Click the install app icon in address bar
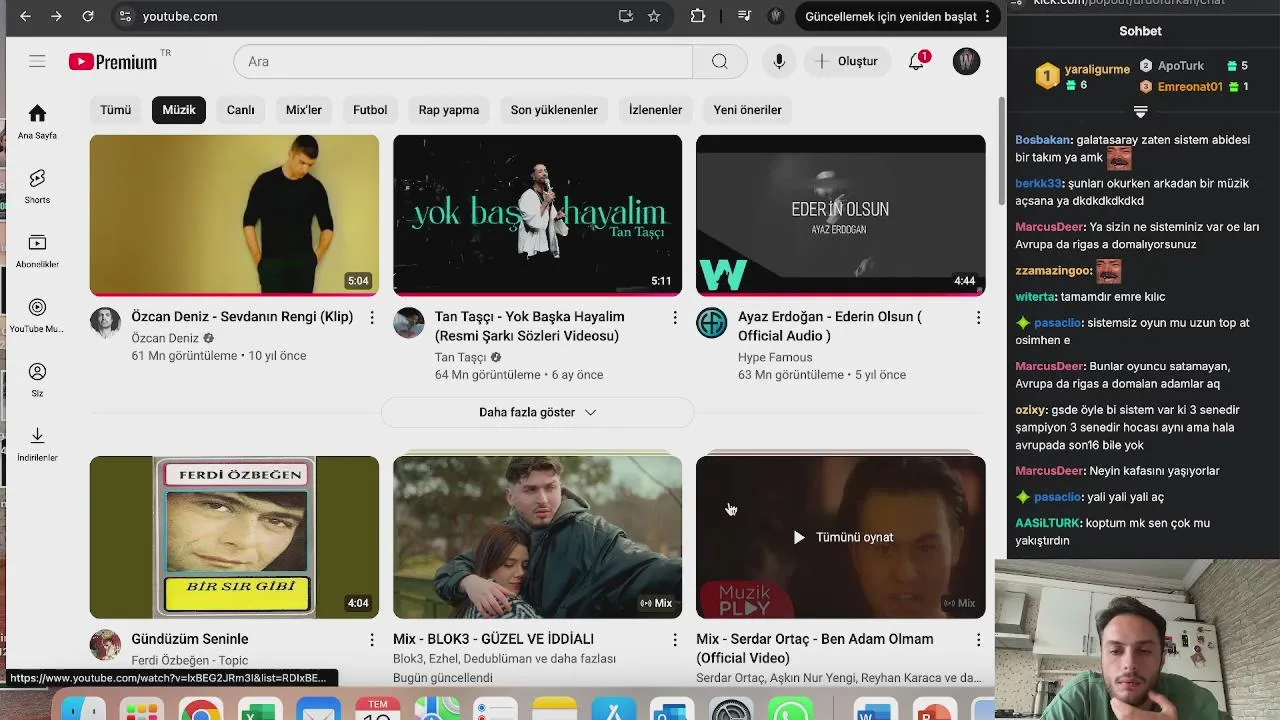This screenshot has height=720, width=1280. click(x=626, y=16)
